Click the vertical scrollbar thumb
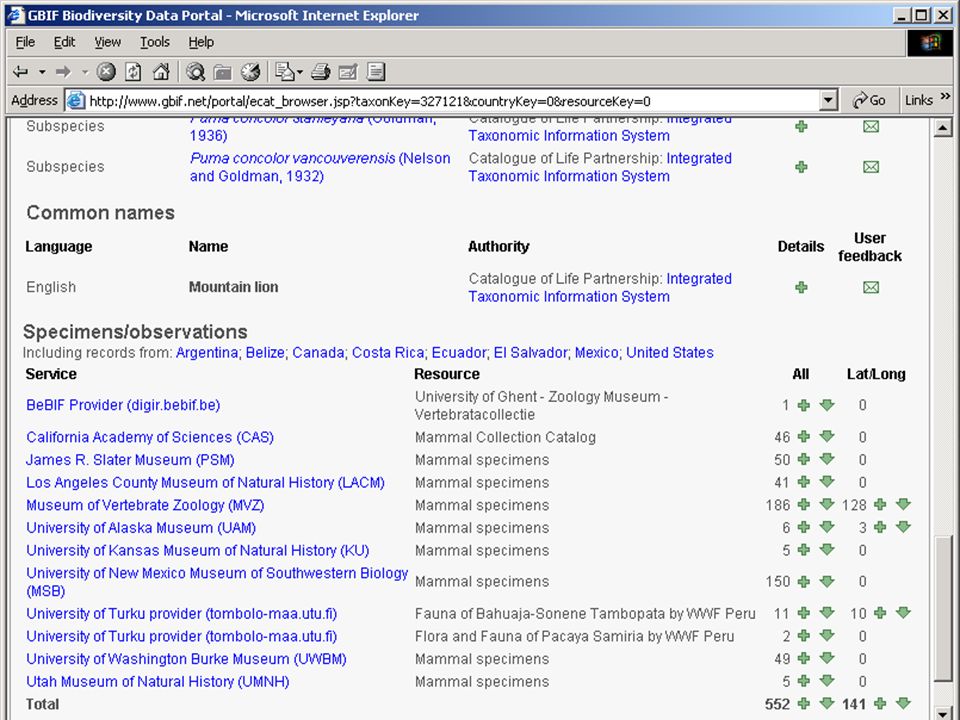 tap(942, 609)
